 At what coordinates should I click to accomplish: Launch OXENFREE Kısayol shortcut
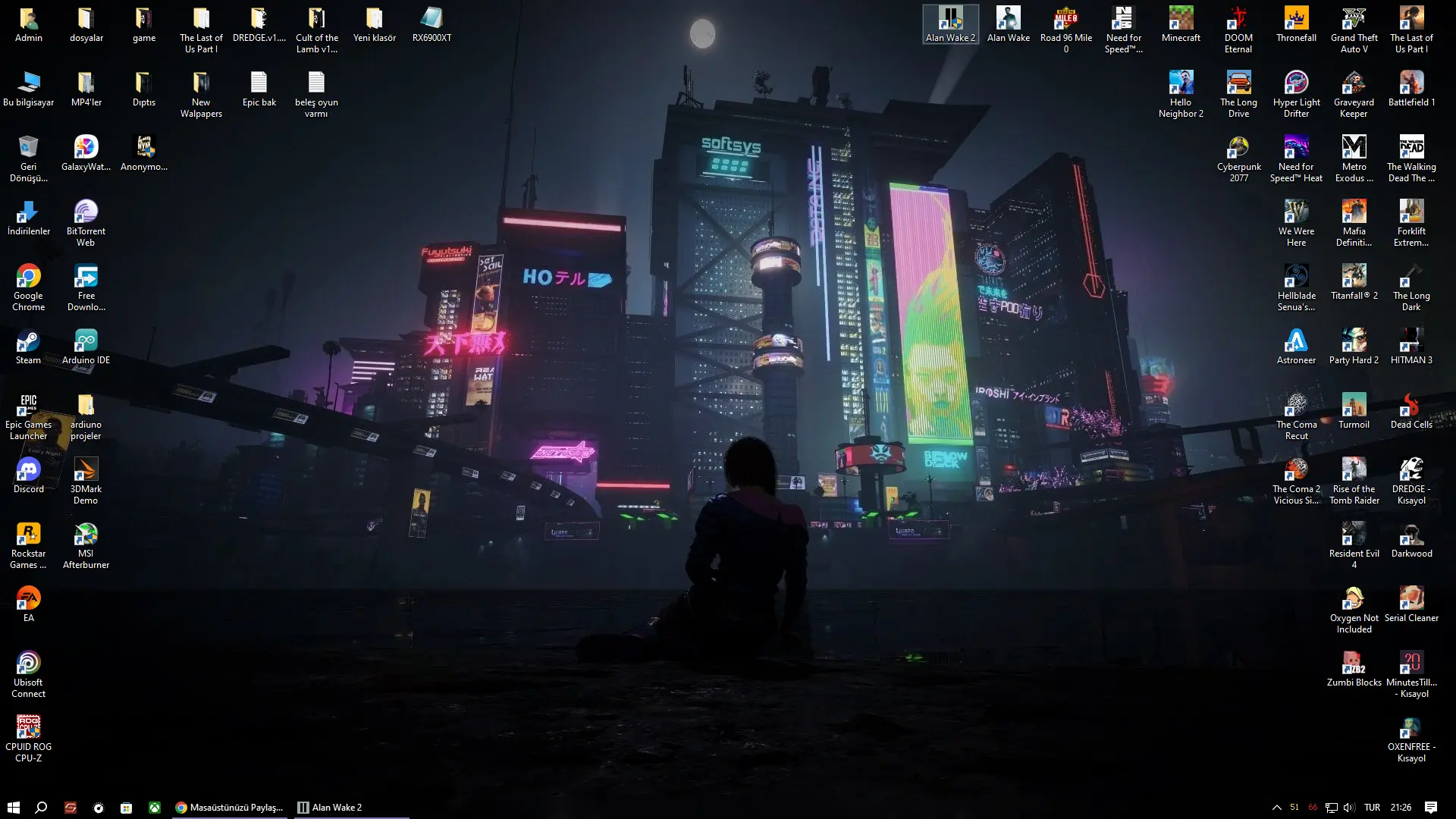click(x=1411, y=739)
